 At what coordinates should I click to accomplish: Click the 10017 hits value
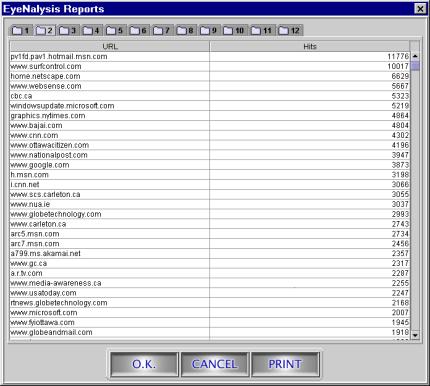pyautogui.click(x=398, y=66)
